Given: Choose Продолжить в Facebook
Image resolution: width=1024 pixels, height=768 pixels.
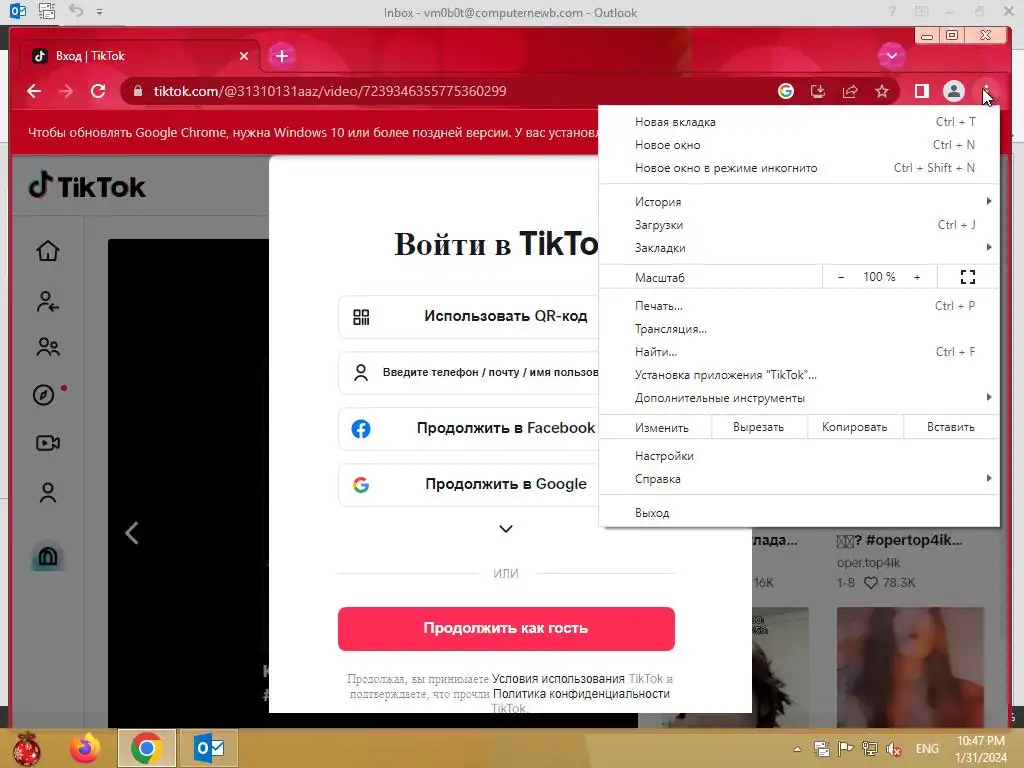Looking at the screenshot, I should (x=469, y=428).
